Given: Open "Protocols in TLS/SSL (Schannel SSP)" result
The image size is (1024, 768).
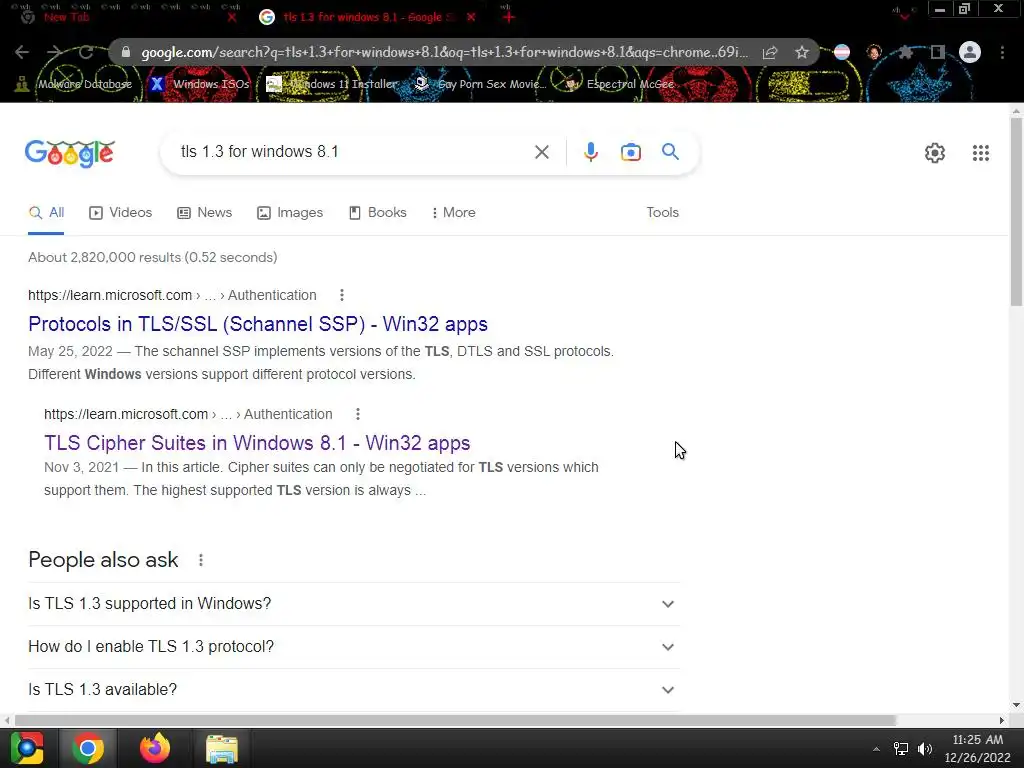Looking at the screenshot, I should [x=258, y=325].
